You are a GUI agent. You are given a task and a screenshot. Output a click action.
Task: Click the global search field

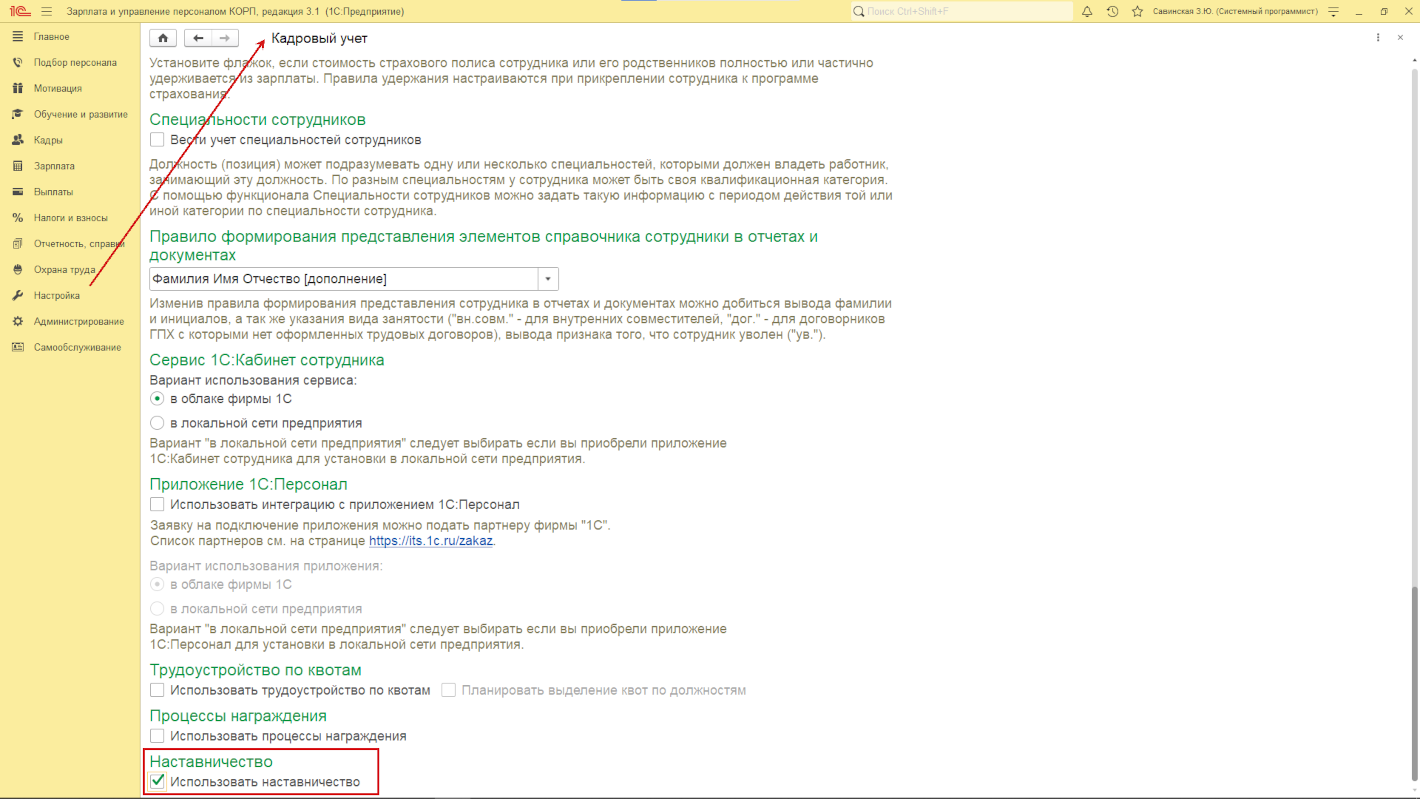pyautogui.click(x=960, y=11)
